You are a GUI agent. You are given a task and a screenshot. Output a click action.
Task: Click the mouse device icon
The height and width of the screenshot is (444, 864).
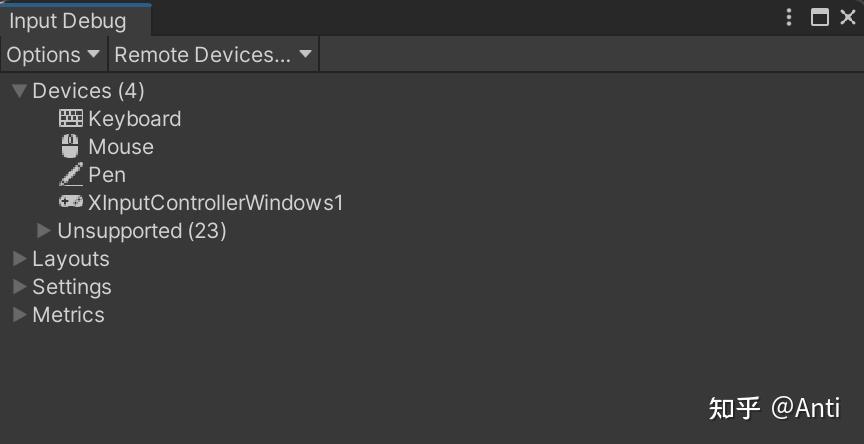tap(71, 147)
